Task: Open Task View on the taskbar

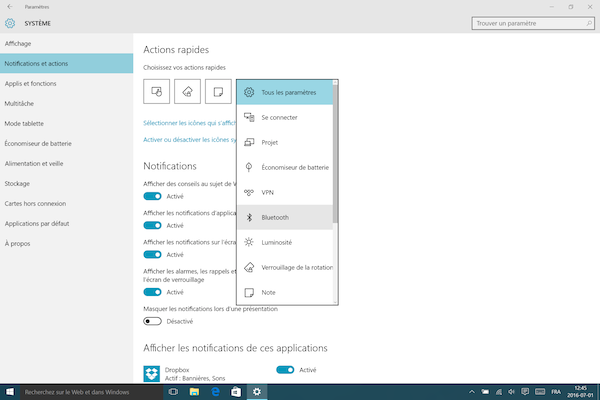Action: click(x=173, y=392)
